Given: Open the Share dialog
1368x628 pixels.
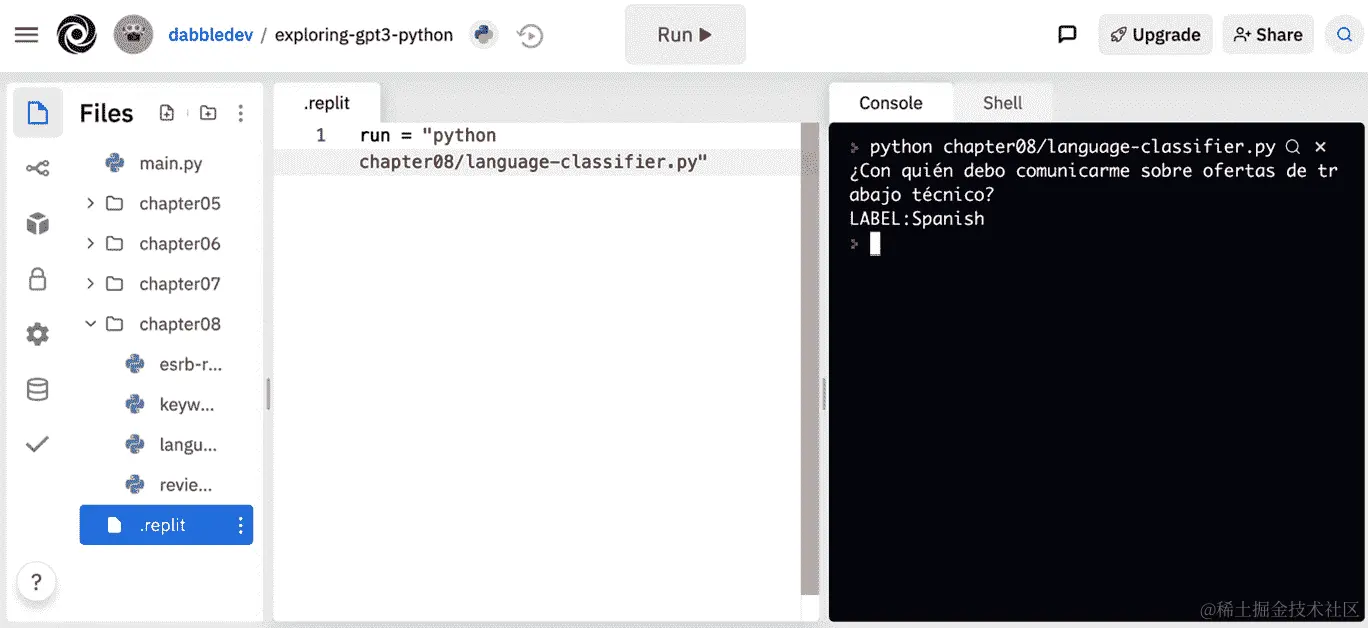Looking at the screenshot, I should pyautogui.click(x=1268, y=34).
